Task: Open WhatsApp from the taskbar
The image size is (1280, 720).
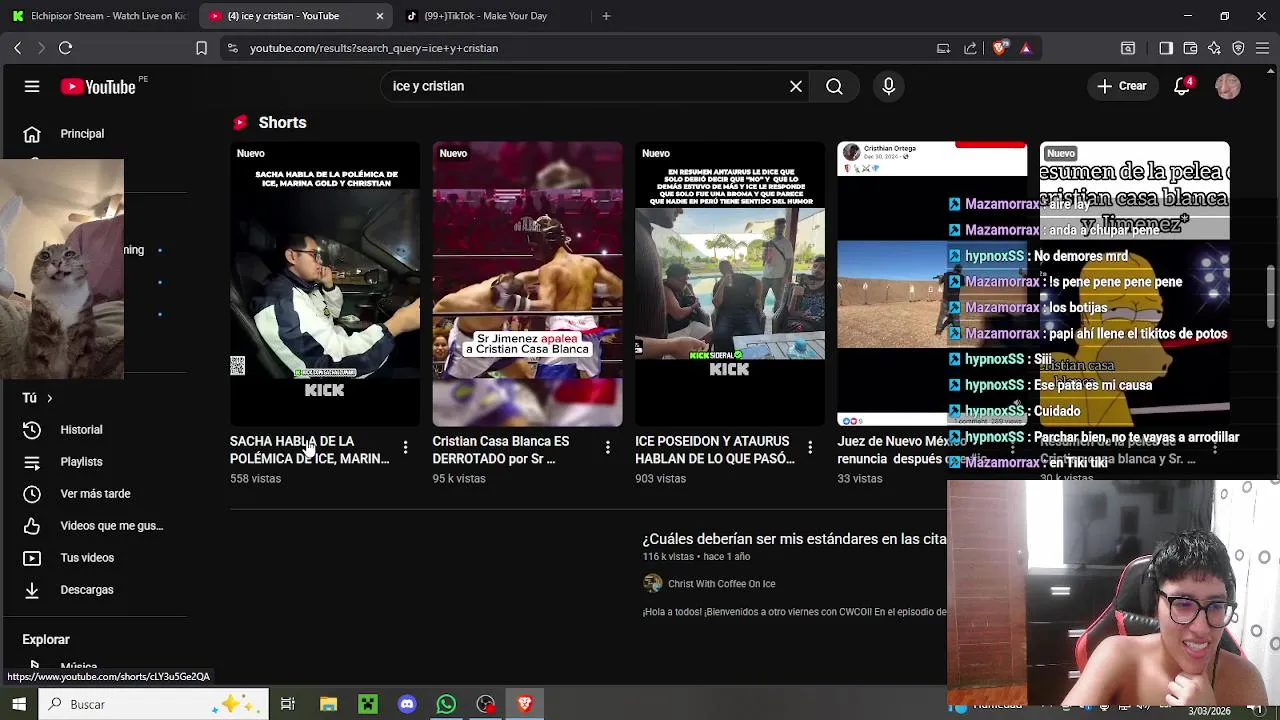Action: 446,704
